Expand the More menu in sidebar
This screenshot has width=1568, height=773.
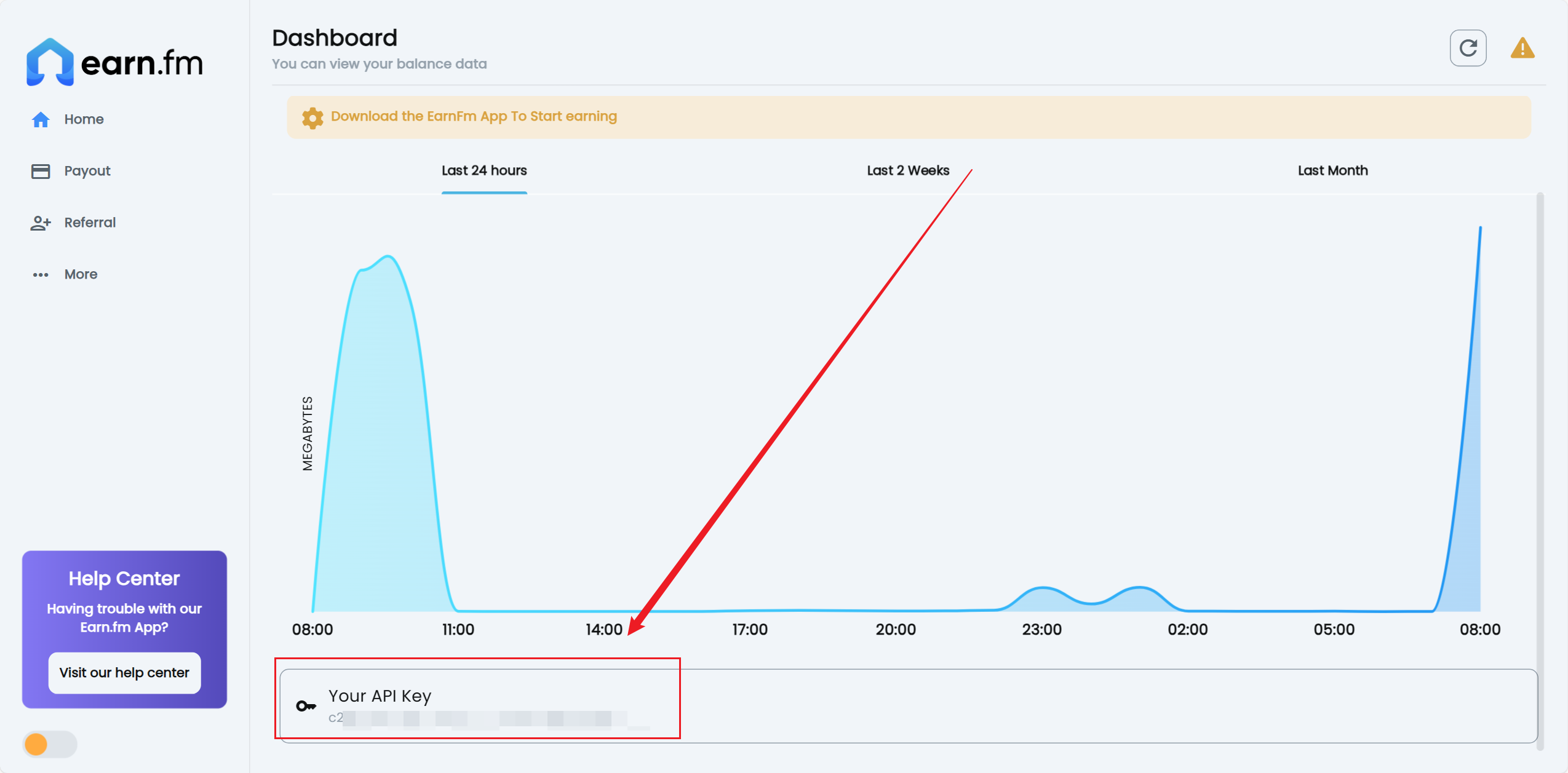click(x=81, y=274)
